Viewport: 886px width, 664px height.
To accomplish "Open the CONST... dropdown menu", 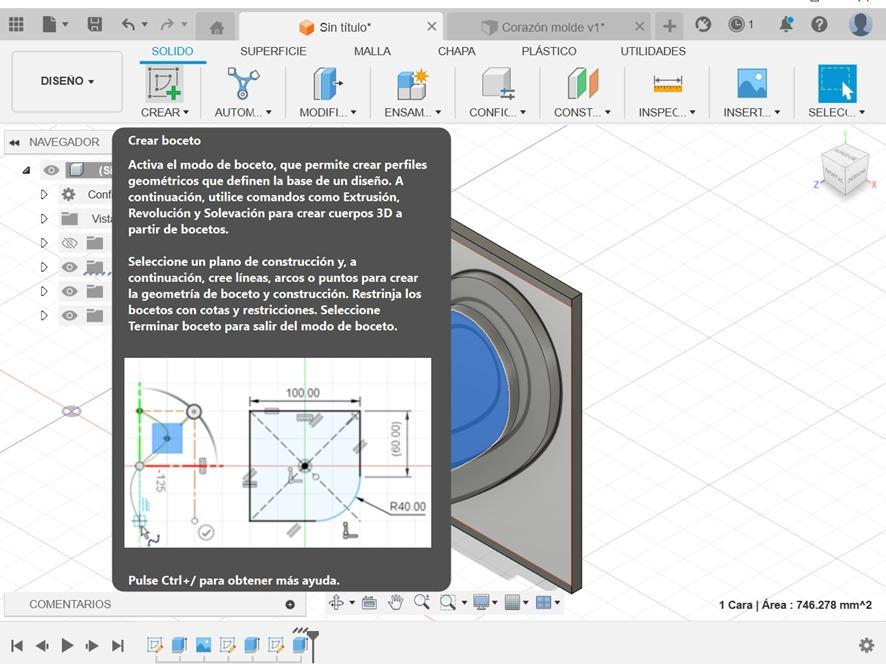I will click(x=583, y=112).
